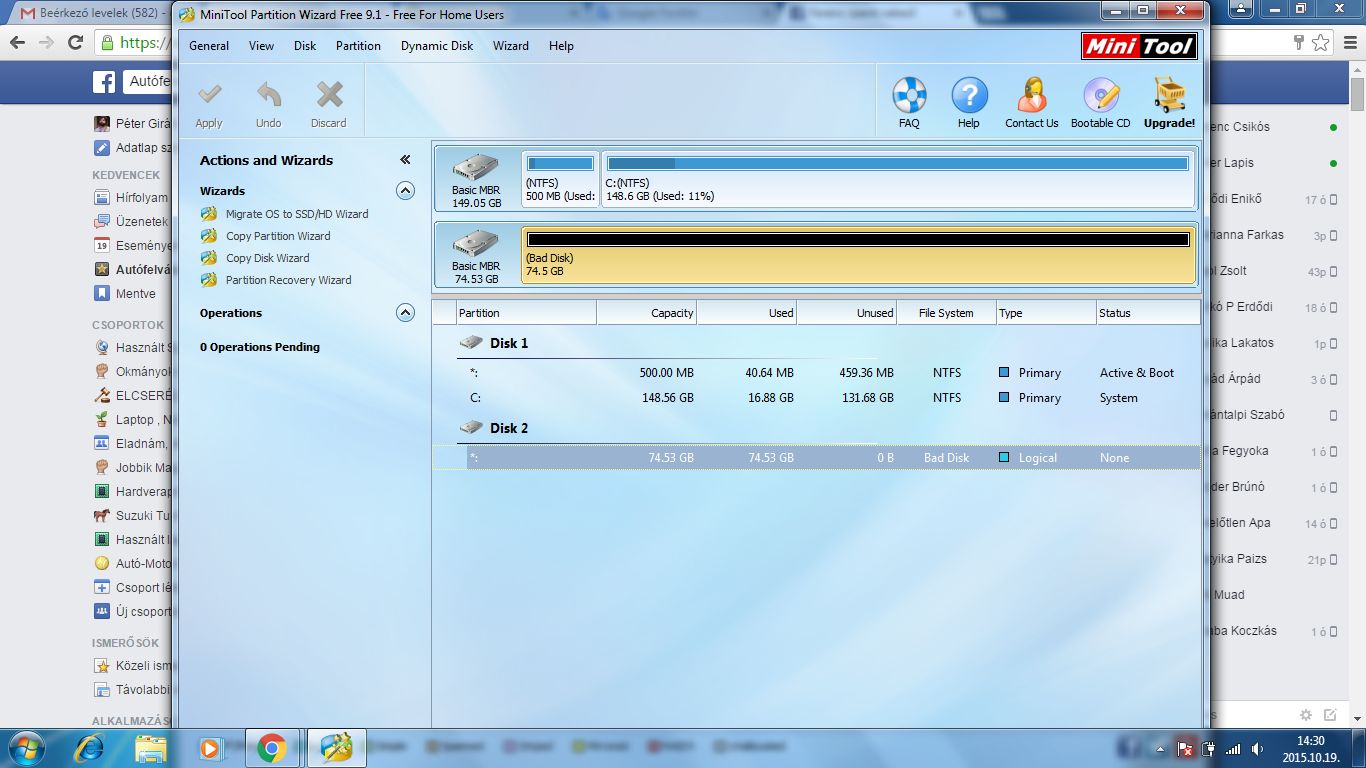Switch to Chrome on the taskbar
This screenshot has width=1366, height=768.
tap(271, 747)
